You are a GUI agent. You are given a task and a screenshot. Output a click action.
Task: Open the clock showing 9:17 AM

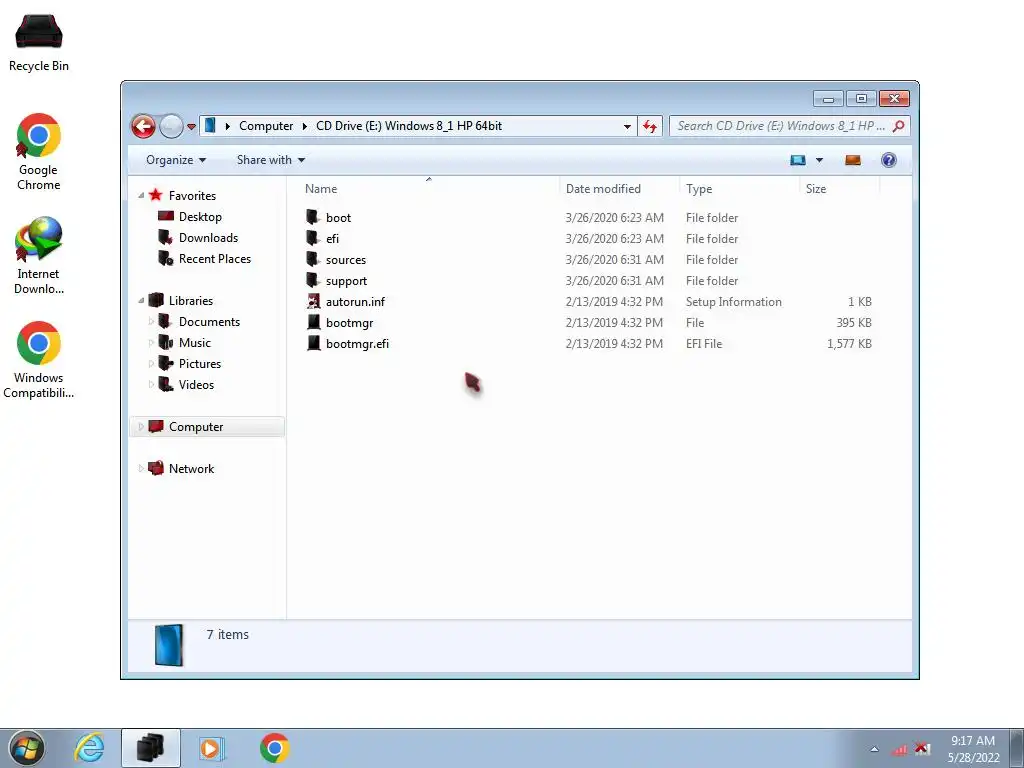[973, 748]
